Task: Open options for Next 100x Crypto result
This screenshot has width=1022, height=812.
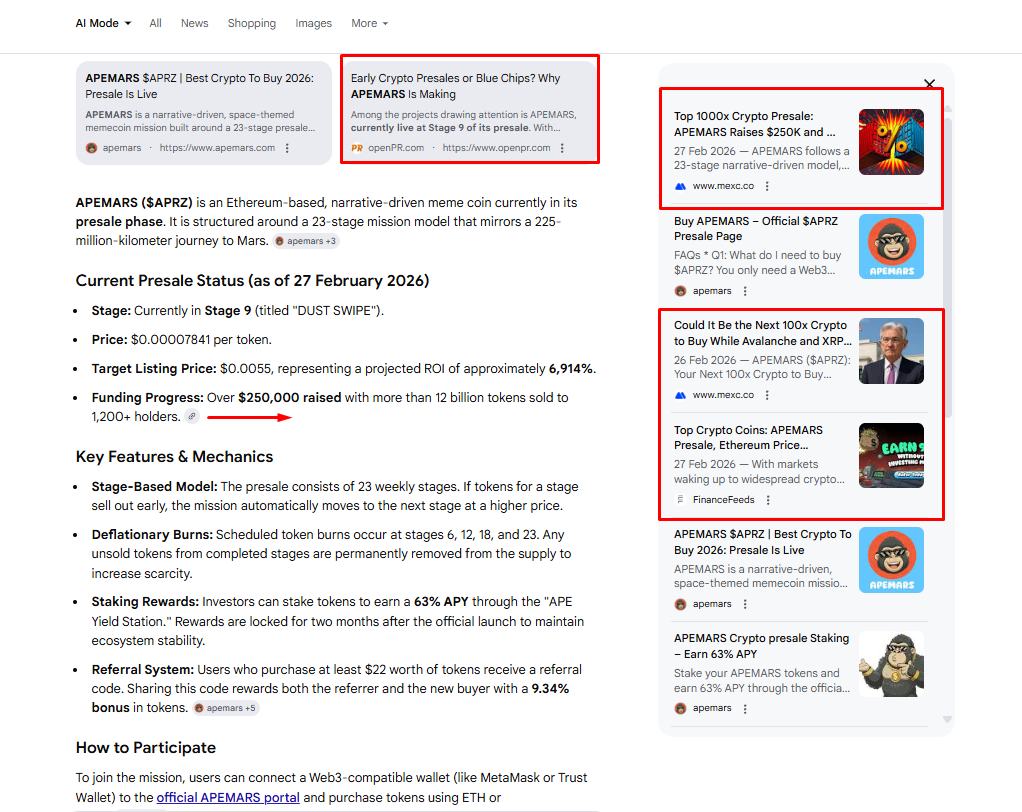Action: pos(767,395)
